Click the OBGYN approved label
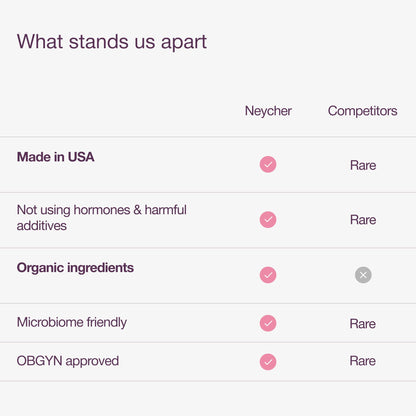Screen dimensions: 416x416 click(68, 361)
